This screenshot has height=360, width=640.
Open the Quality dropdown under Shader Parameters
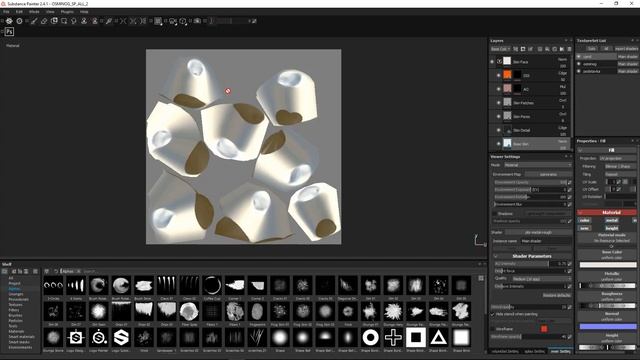coord(542,279)
